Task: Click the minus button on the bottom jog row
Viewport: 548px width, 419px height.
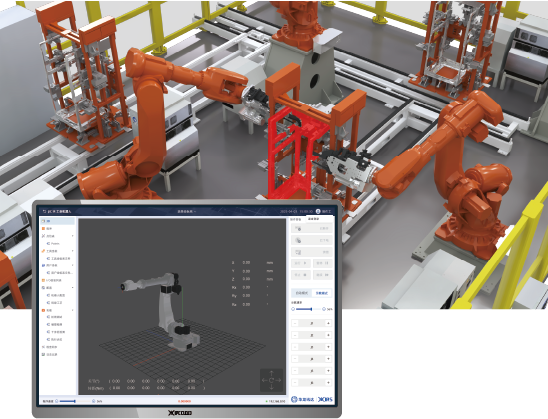Action: [x=295, y=383]
